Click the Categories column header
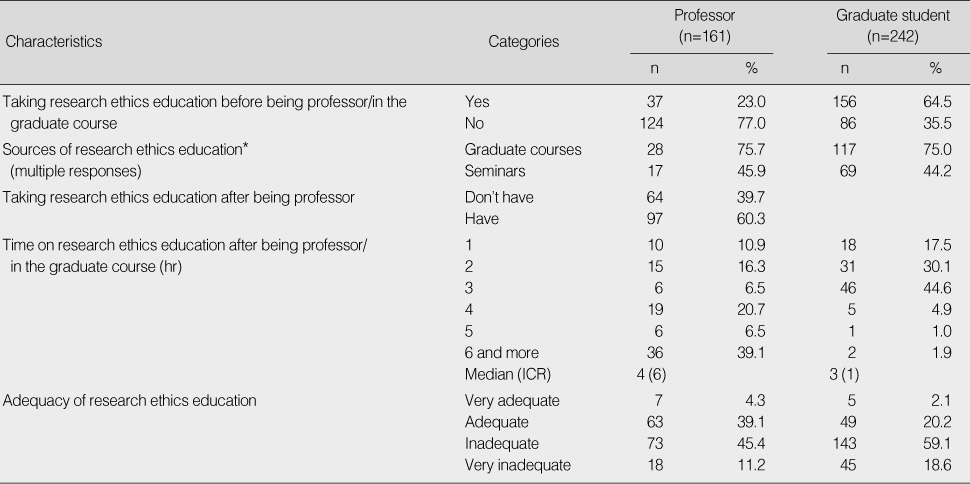970x484 pixels. coord(523,41)
